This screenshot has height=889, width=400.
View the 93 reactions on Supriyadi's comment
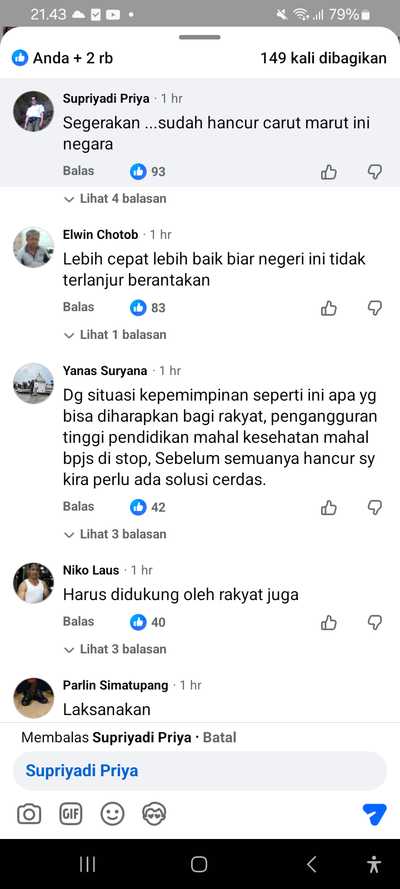tap(148, 172)
